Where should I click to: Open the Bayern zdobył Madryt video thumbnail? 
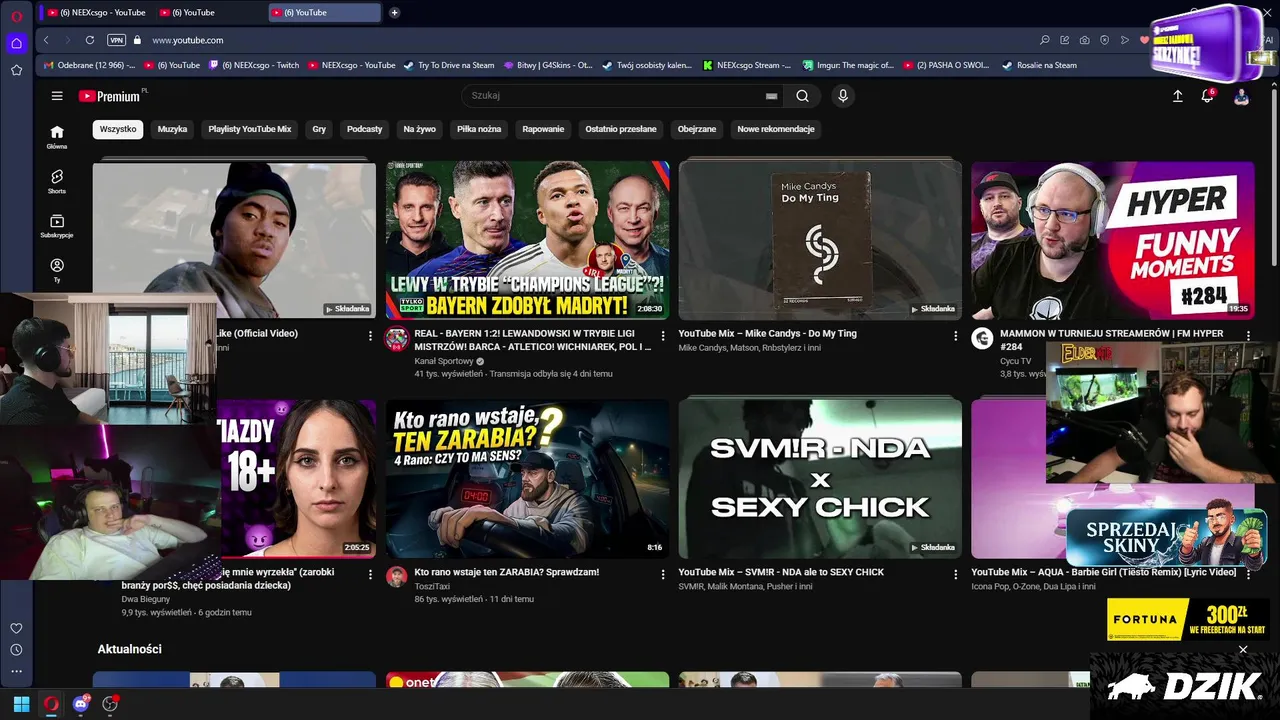click(527, 240)
